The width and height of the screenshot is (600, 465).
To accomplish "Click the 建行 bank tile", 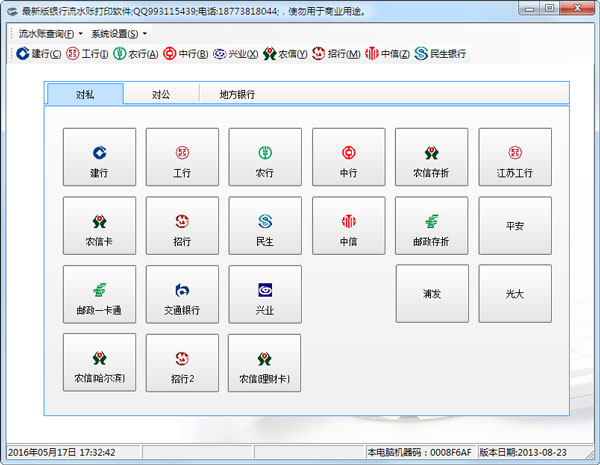I will pyautogui.click(x=99, y=157).
